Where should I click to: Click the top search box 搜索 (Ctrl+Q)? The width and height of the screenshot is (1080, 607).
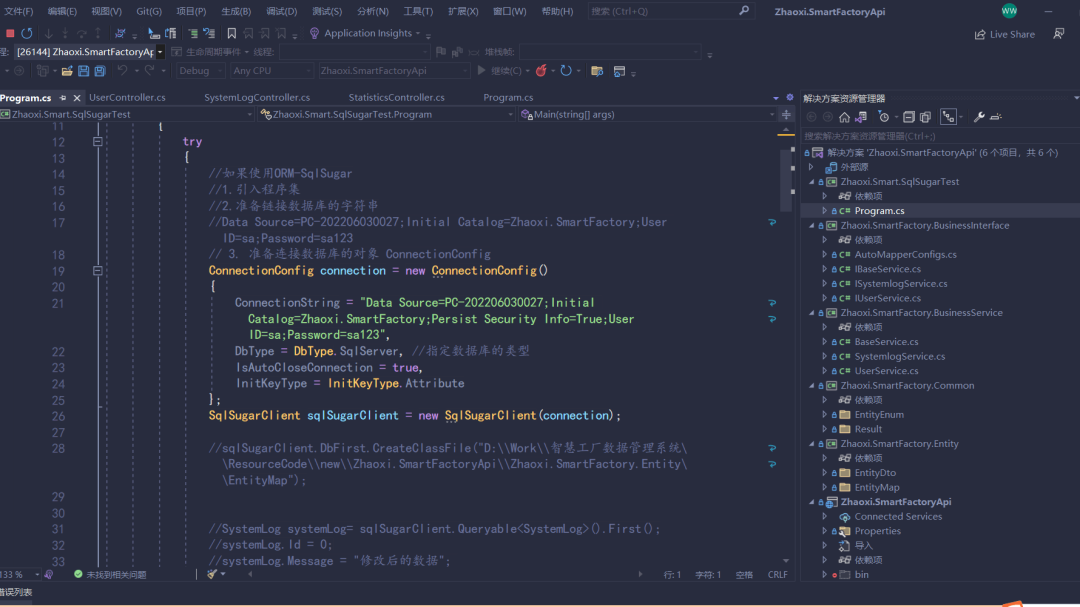coord(670,11)
